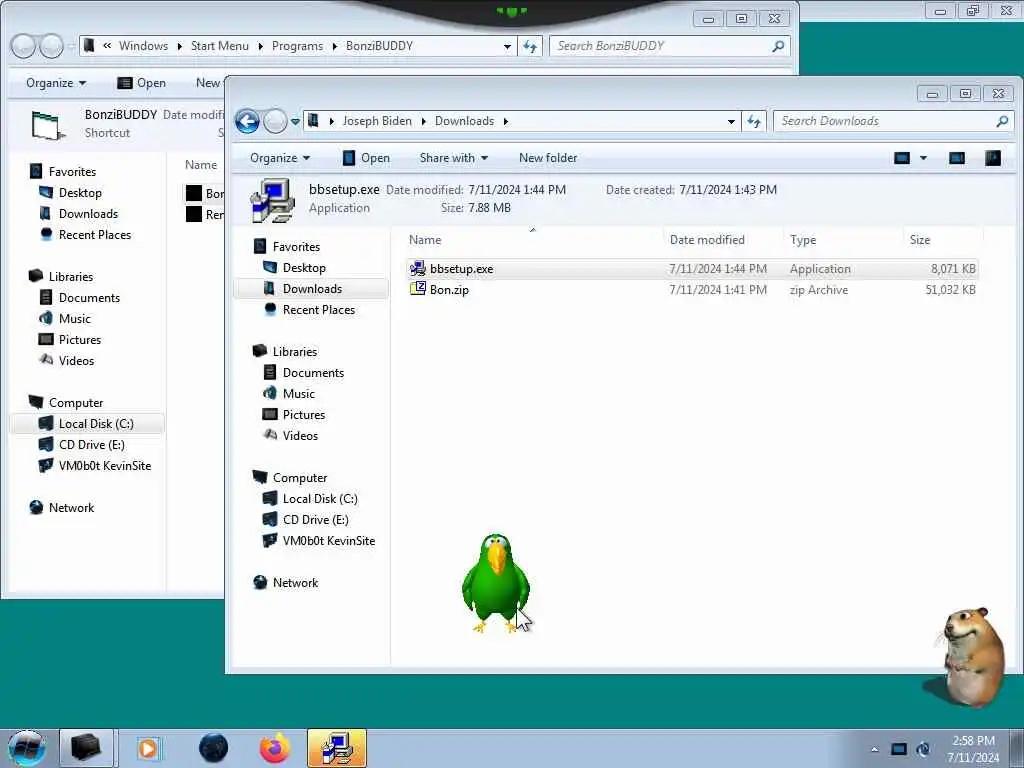
Task: Click Back arrow in Downloads window
Action: tap(247, 121)
